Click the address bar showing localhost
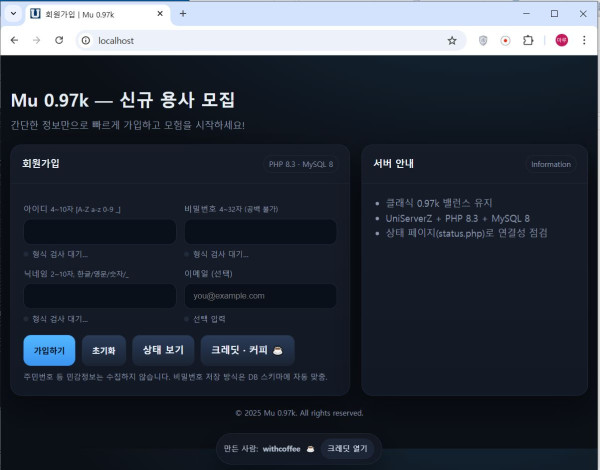This screenshot has height=470, width=600. [x=260, y=40]
